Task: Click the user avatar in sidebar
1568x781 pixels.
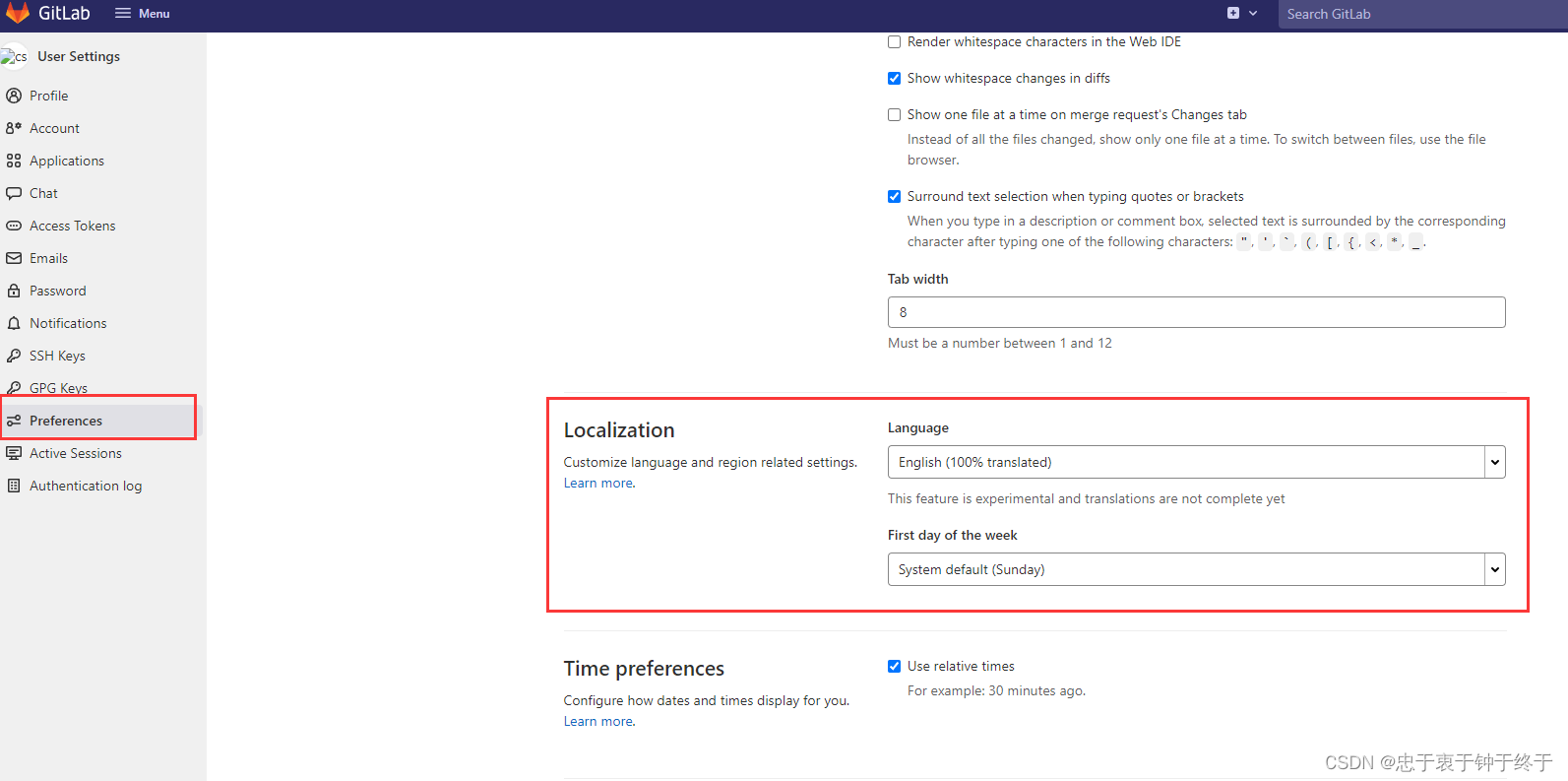Action: [14, 56]
